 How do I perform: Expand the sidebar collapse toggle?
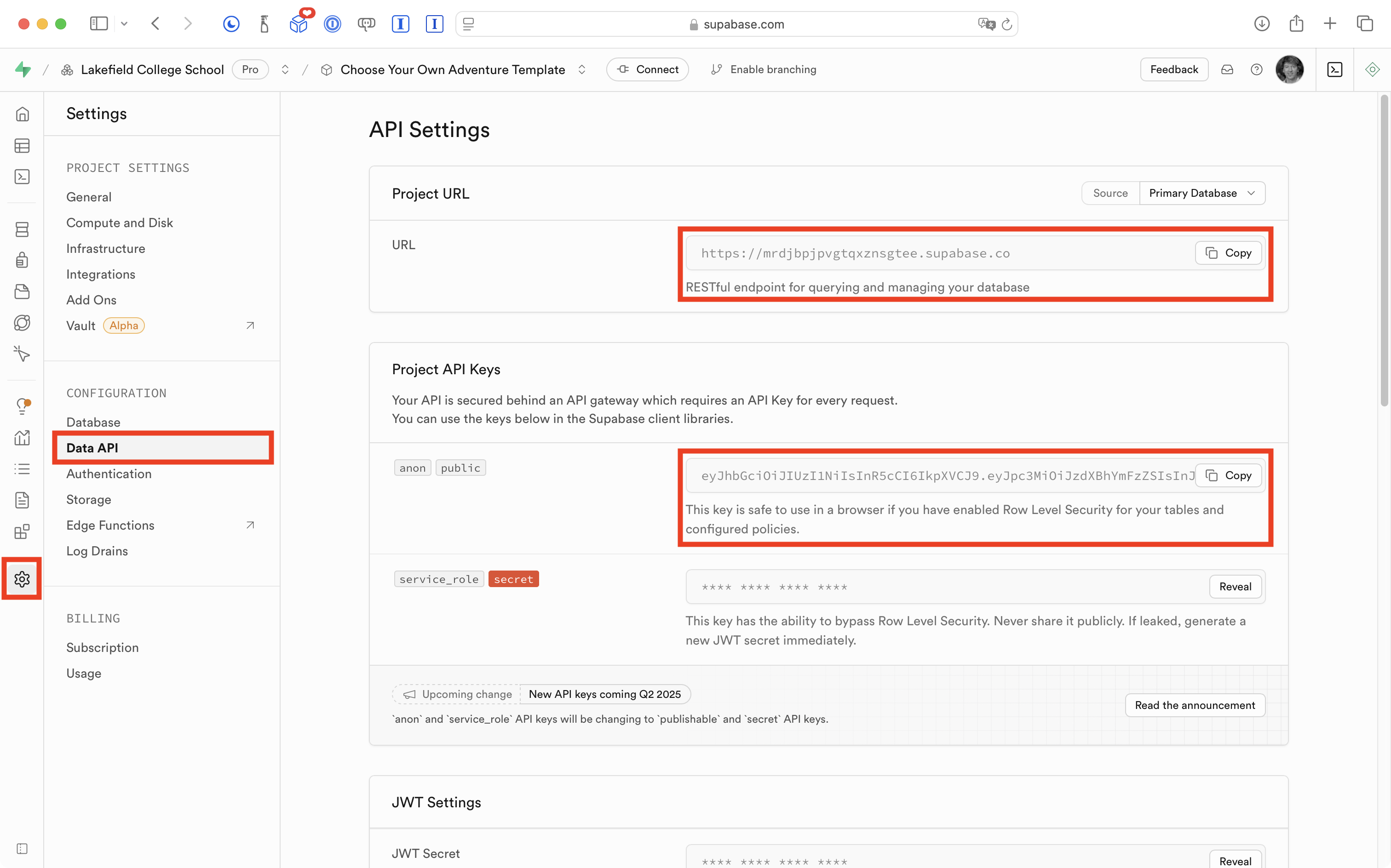pos(22,849)
